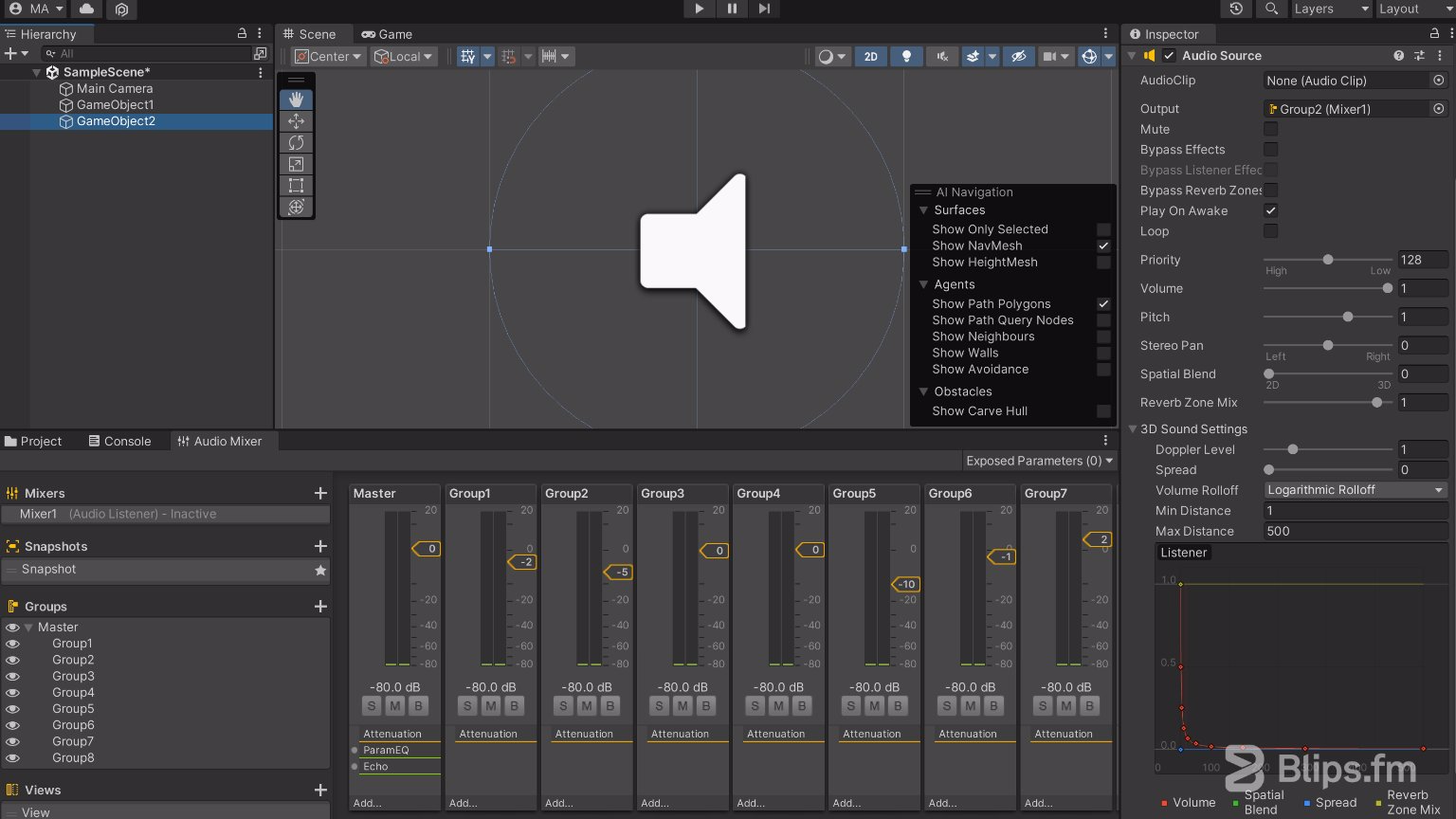Select the Move tool in Scene toolbar
The image size is (1456, 819).
coord(296,121)
